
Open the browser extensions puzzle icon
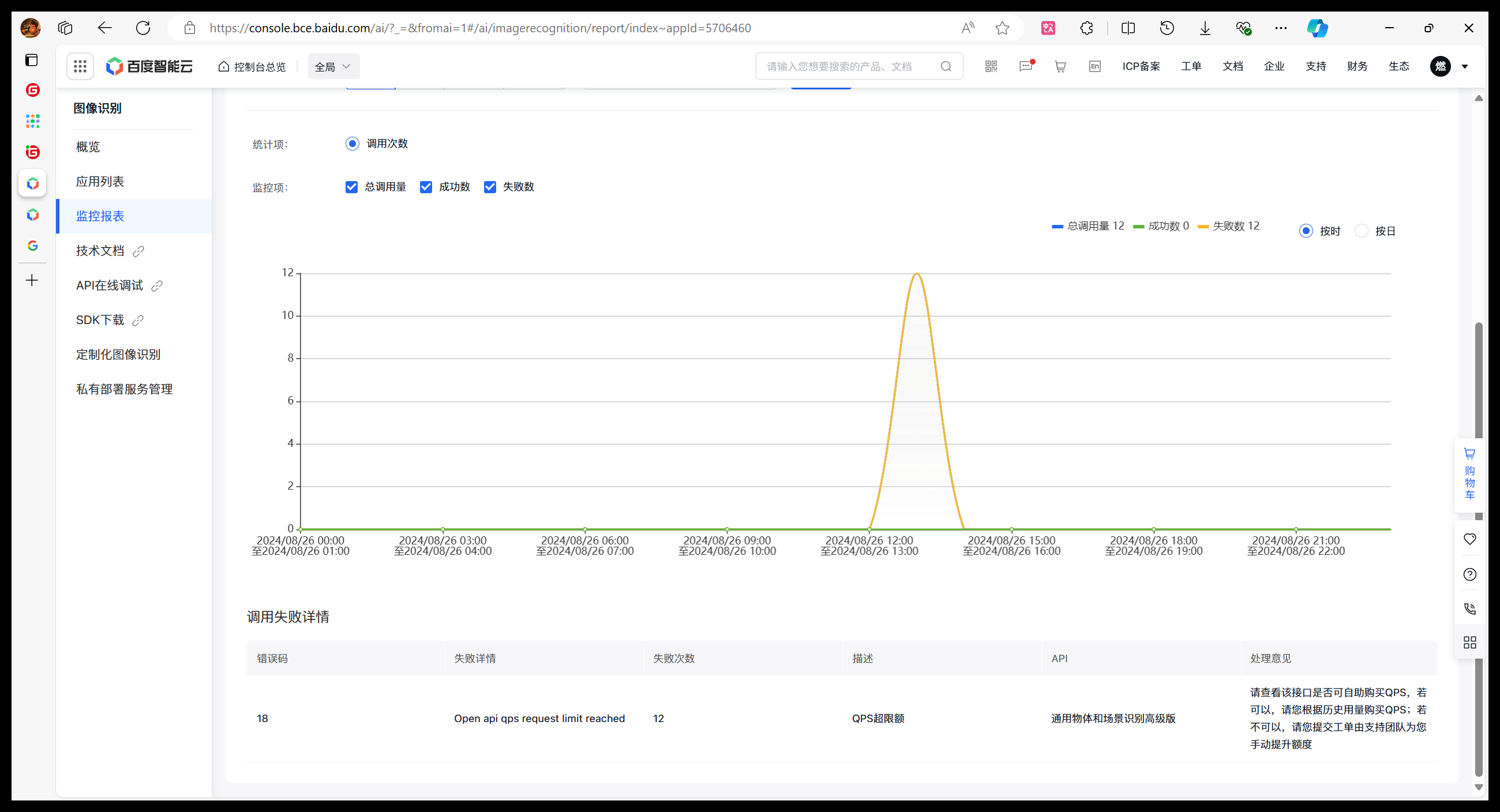point(1086,28)
